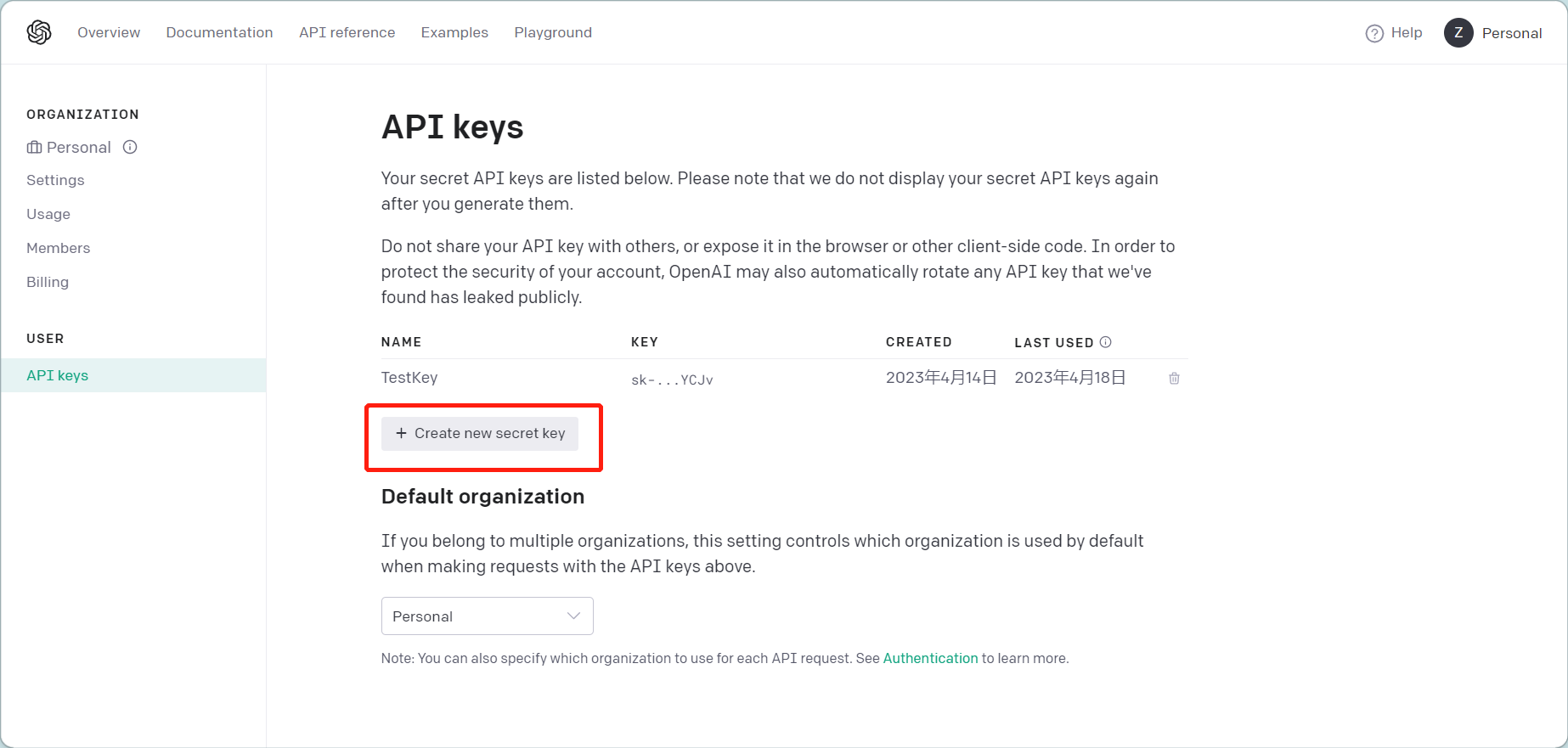Open Billing in the sidebar
Viewport: 1568px width, 748px height.
48,282
